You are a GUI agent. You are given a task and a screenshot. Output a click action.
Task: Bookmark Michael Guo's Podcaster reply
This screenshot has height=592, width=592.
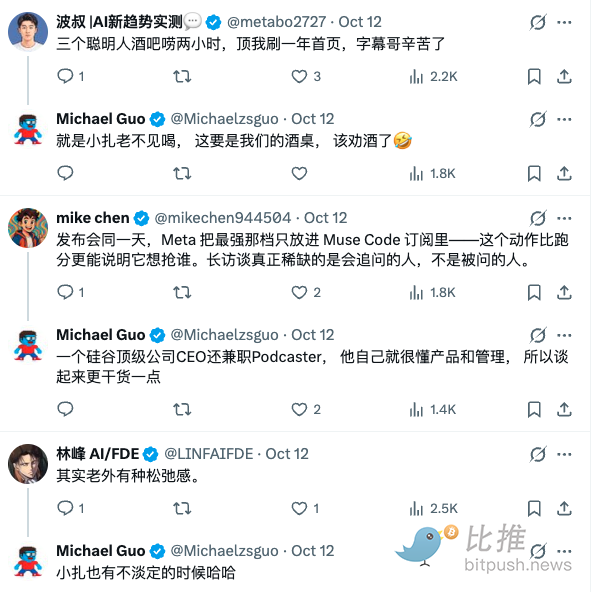(534, 409)
